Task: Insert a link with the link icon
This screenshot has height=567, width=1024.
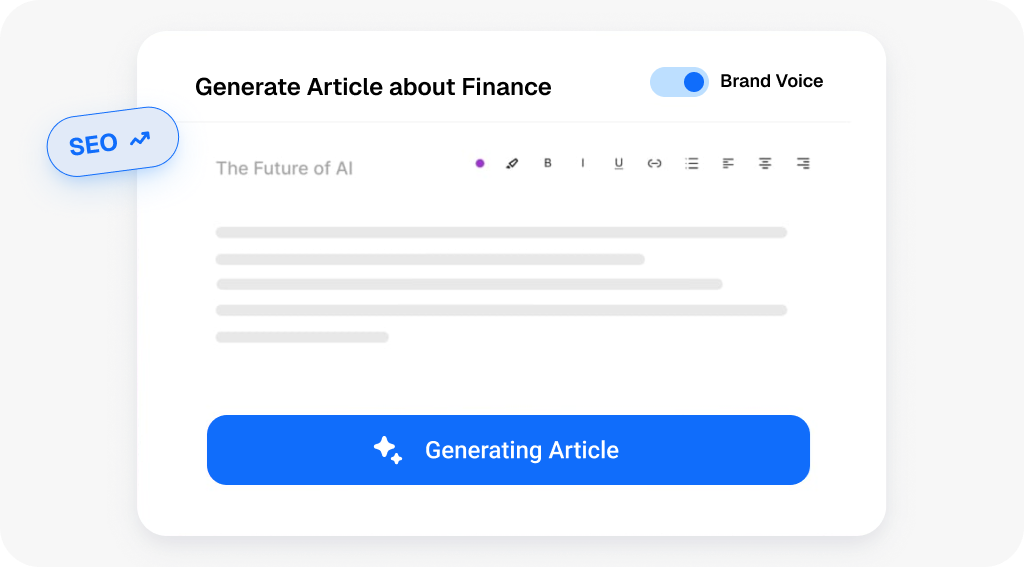Action: [654, 163]
